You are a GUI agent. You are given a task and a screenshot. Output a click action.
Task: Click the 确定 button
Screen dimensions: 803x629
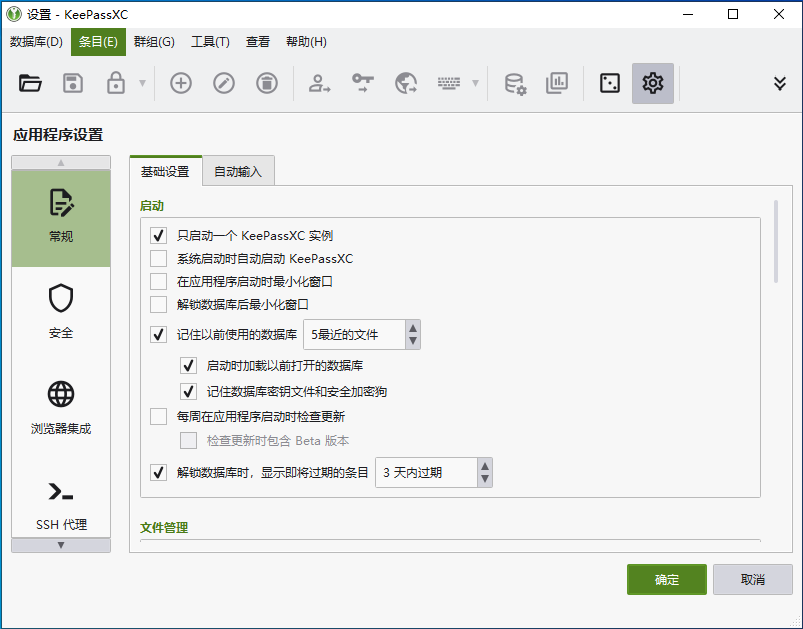tap(666, 579)
